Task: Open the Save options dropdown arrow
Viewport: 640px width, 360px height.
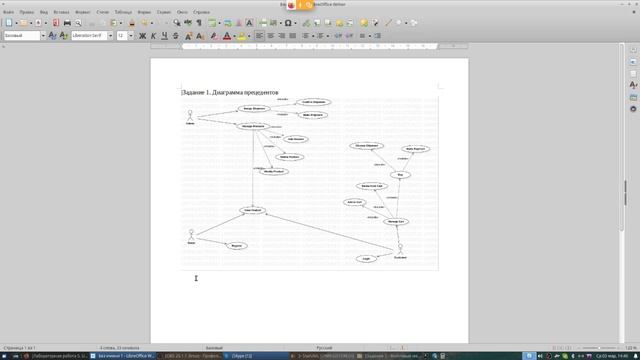Action: click(x=46, y=23)
